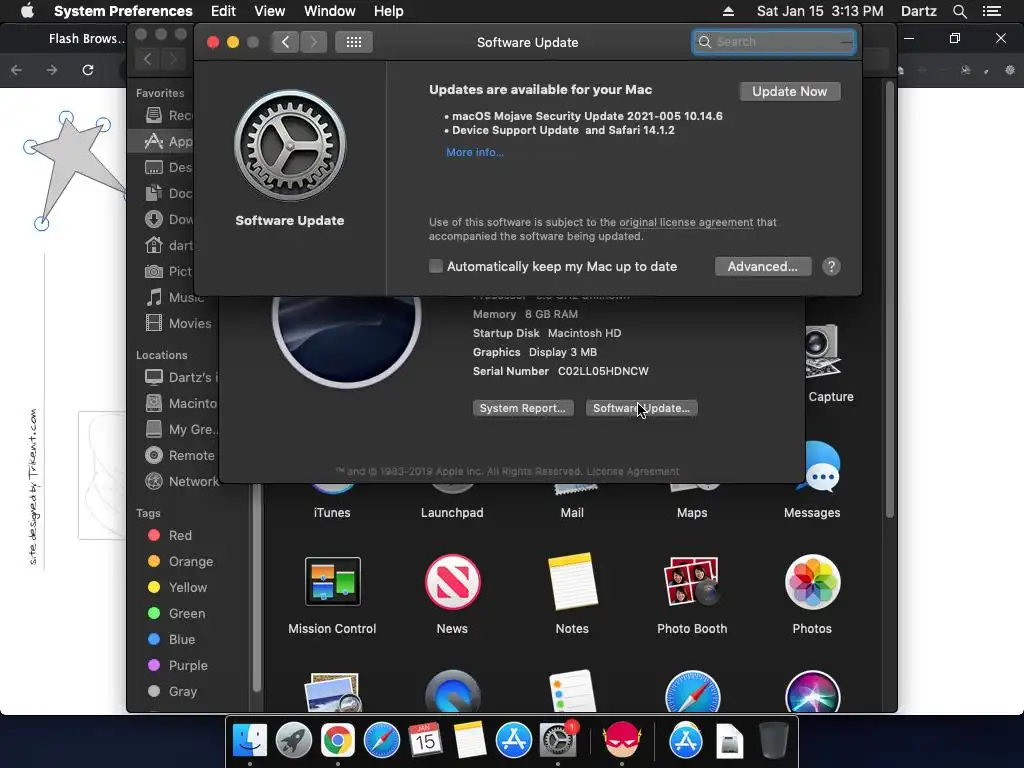Click the Search field in Software Update
The width and height of the screenshot is (1024, 768).
point(774,42)
